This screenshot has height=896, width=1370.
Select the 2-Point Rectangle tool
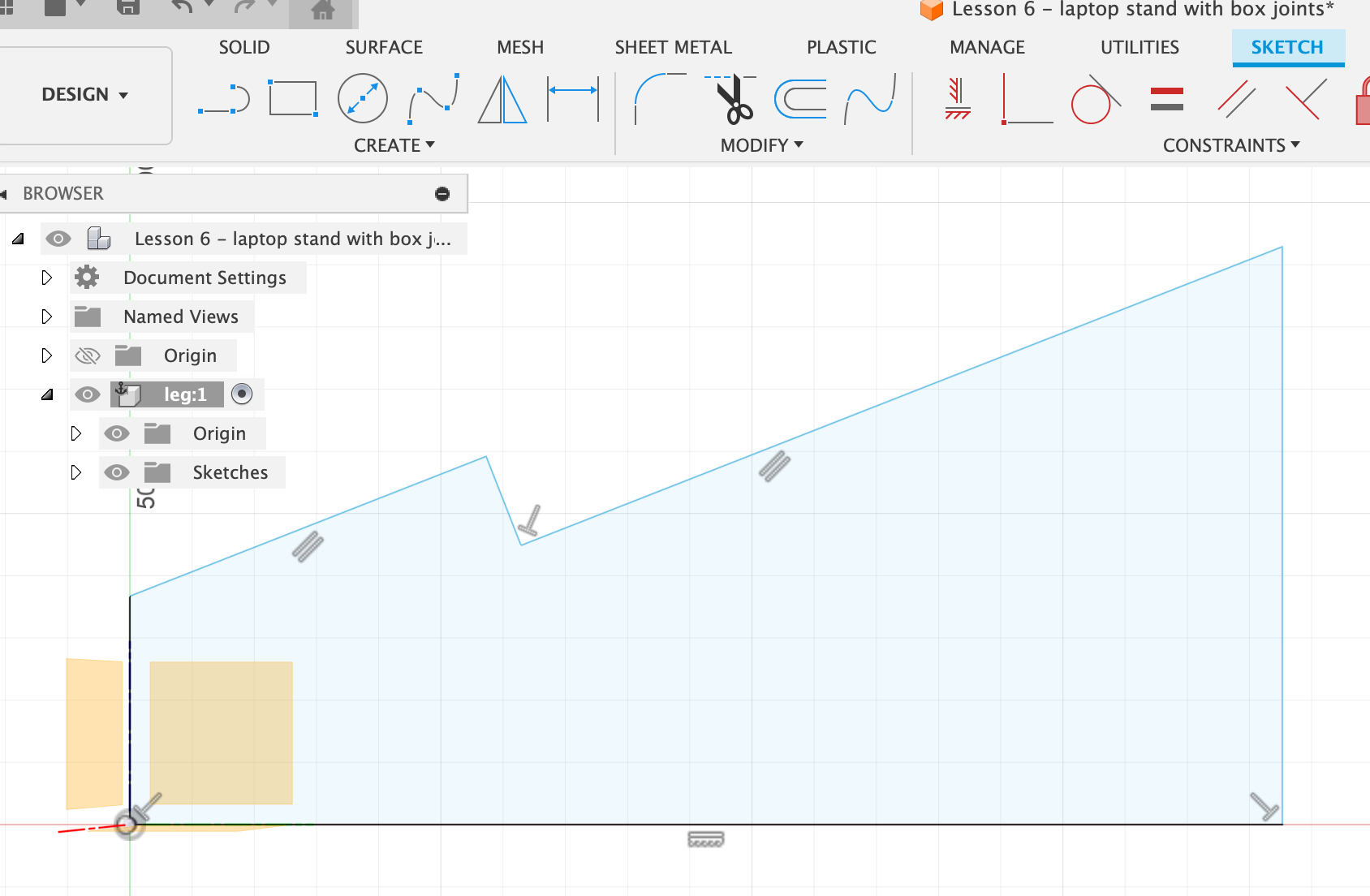point(292,99)
